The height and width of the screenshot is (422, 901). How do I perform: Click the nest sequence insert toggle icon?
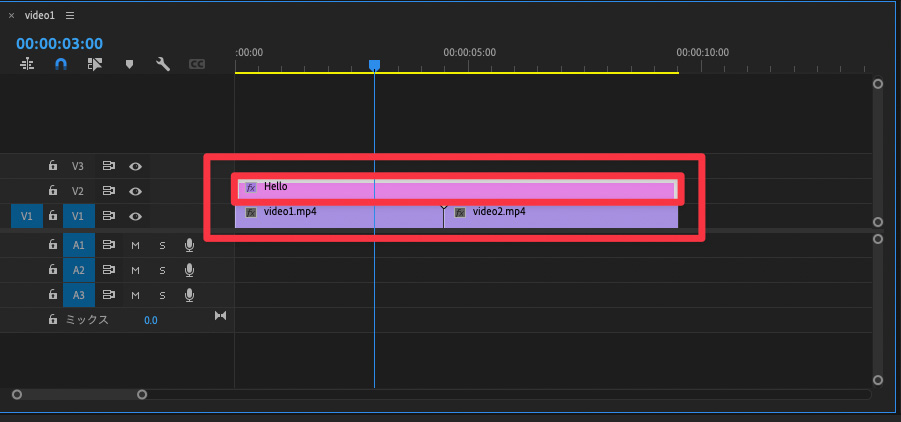(x=27, y=64)
